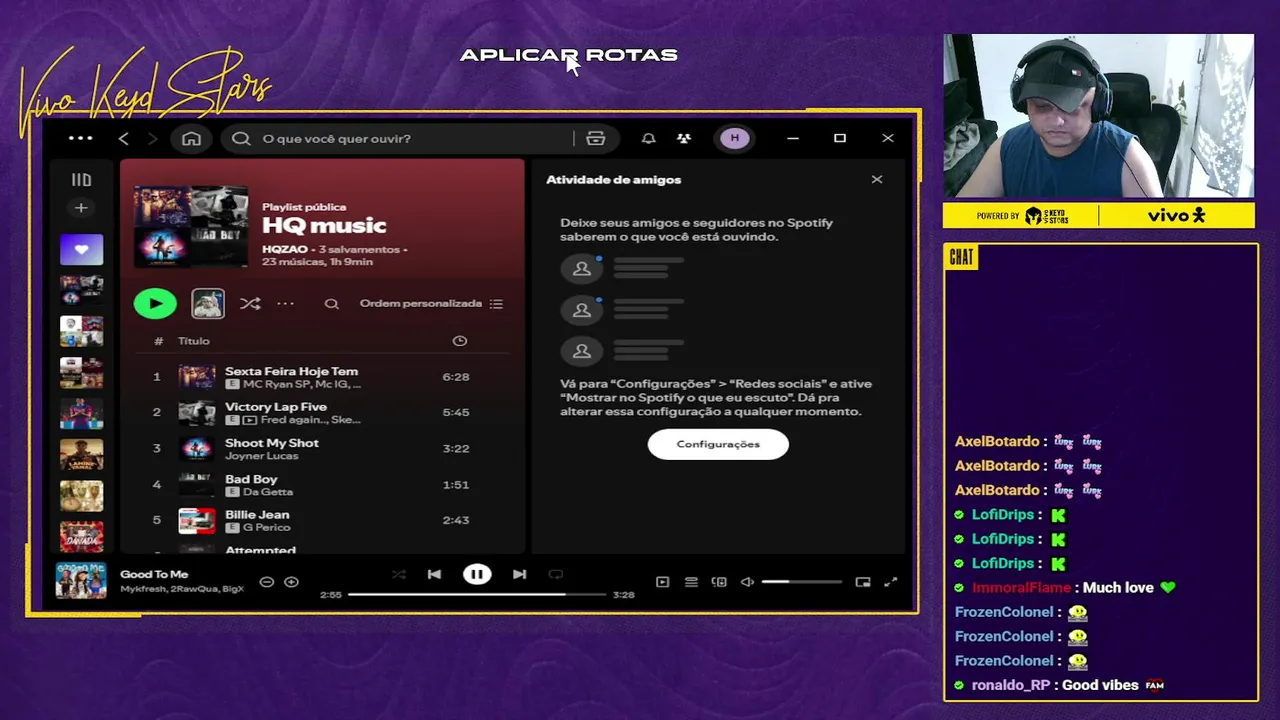Click the clock duration column header
The height and width of the screenshot is (720, 1280).
(x=460, y=341)
